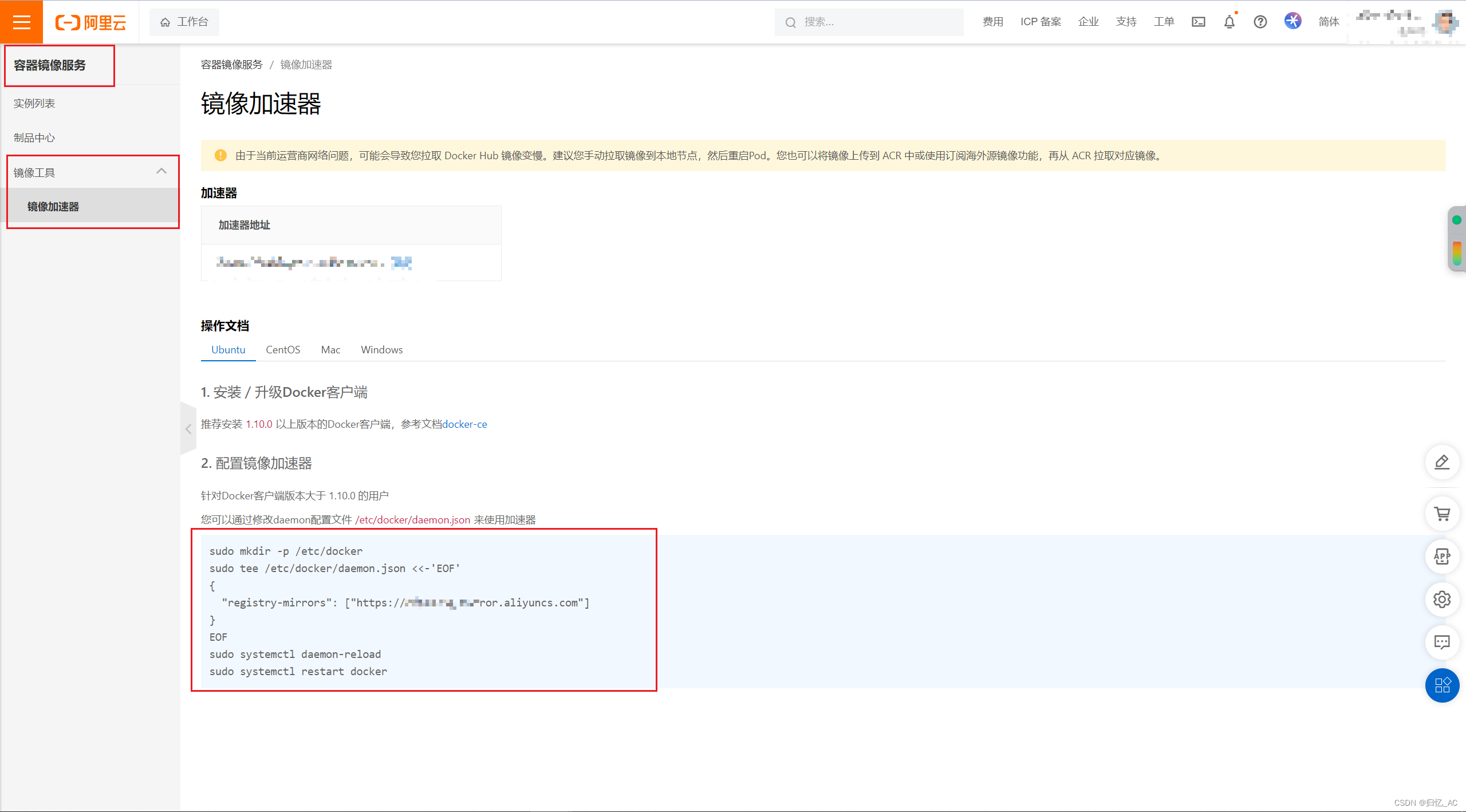
Task: Open the CloudShell terminal icon
Action: pos(1198,22)
